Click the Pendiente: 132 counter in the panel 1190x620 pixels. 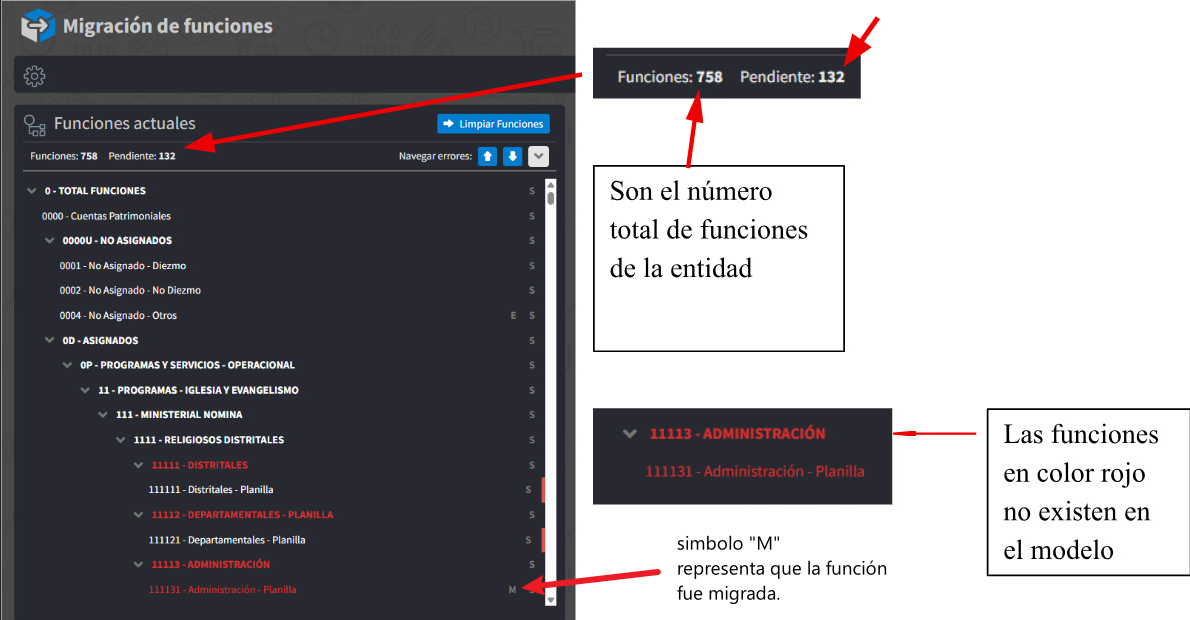(142, 156)
